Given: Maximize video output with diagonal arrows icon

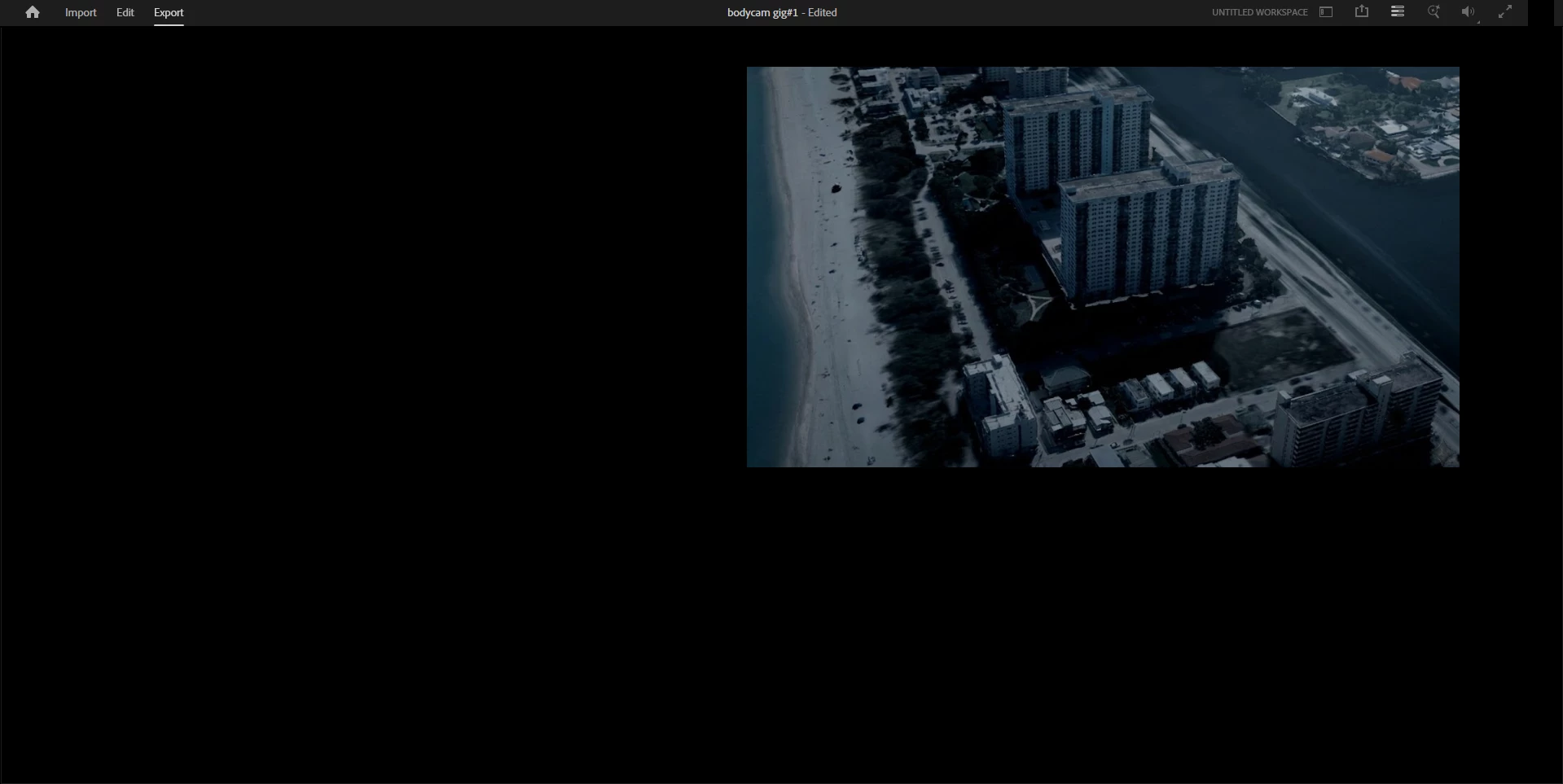Looking at the screenshot, I should click(x=1505, y=11).
